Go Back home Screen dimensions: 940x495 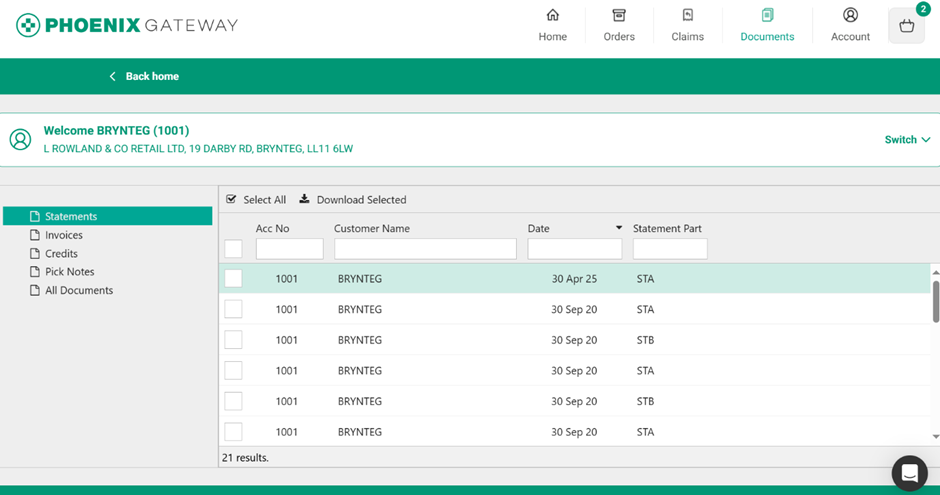(144, 76)
